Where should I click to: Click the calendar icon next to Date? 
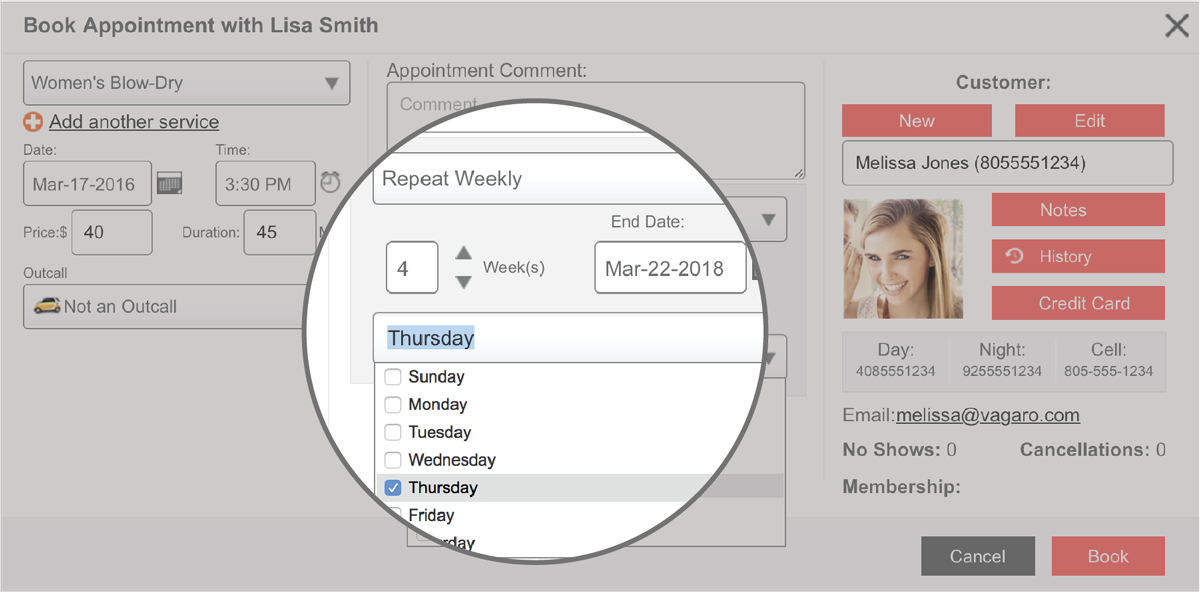click(x=169, y=183)
